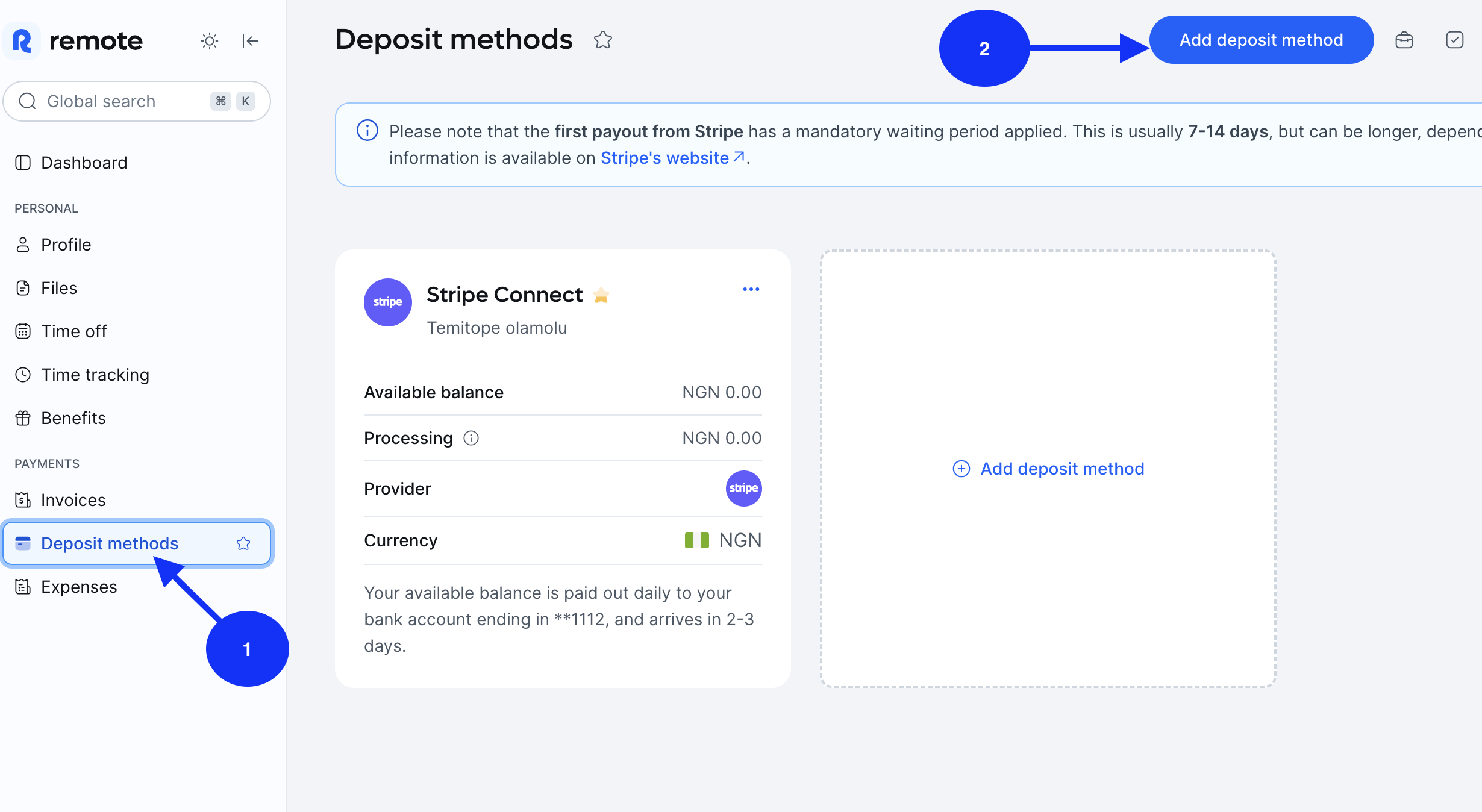Click the 'Deposit methods' page heading

coord(454,40)
